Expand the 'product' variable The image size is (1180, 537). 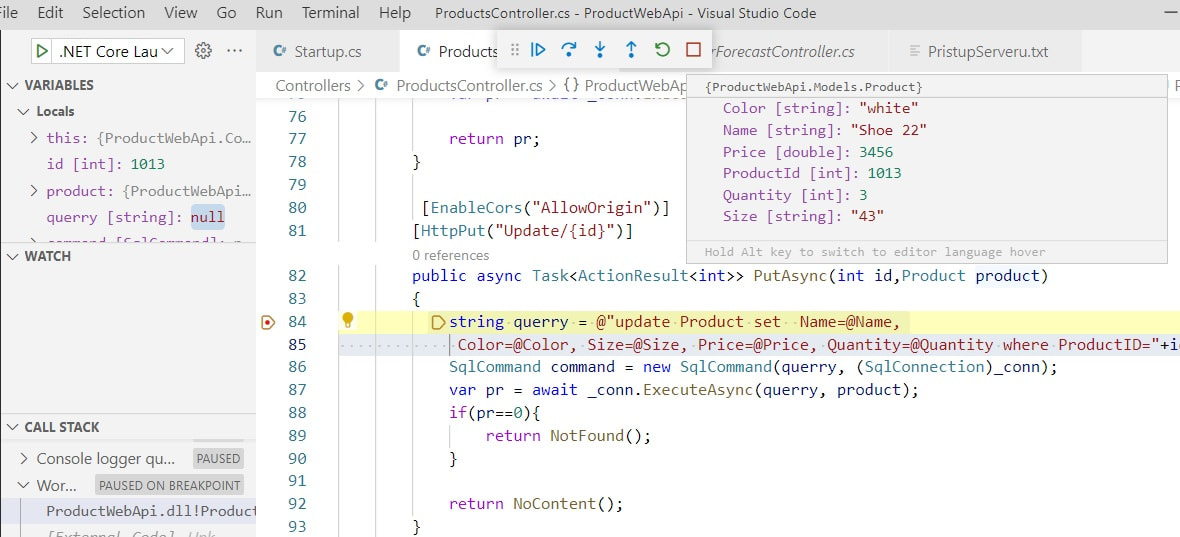tap(34, 191)
